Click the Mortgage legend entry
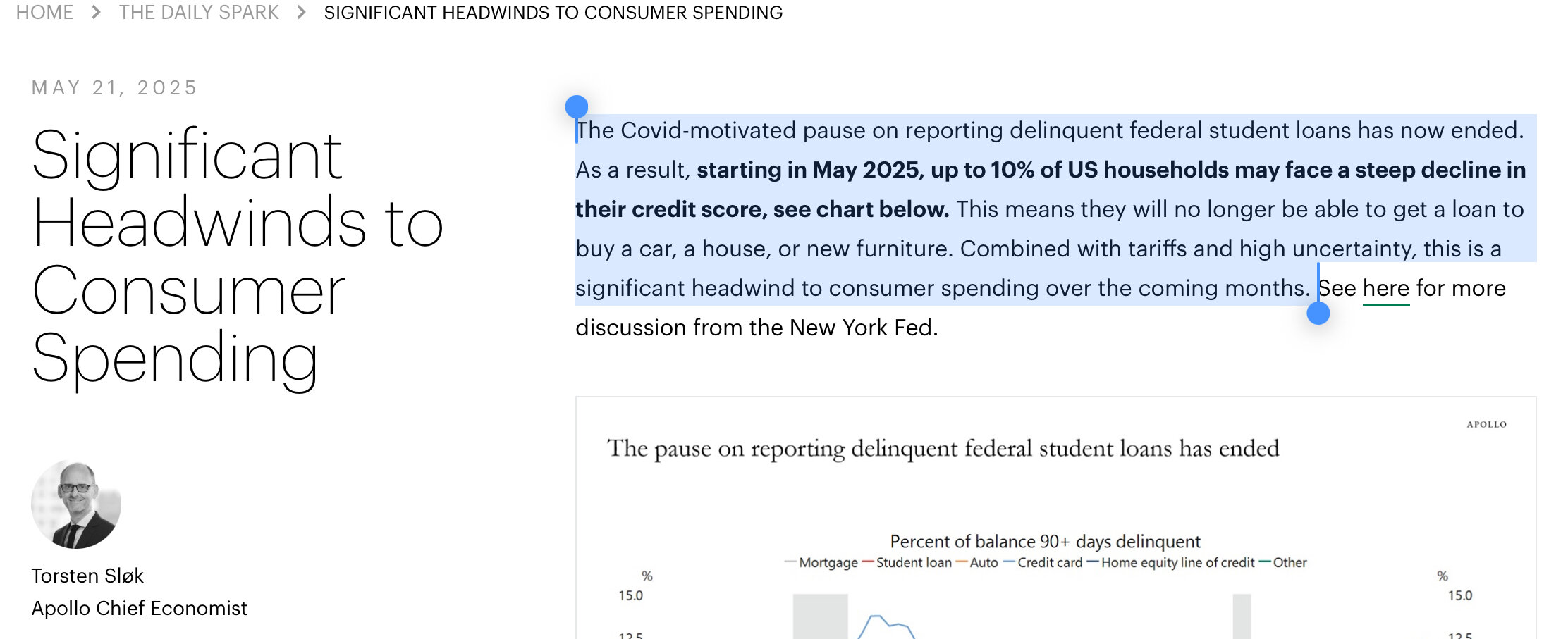 pos(821,562)
